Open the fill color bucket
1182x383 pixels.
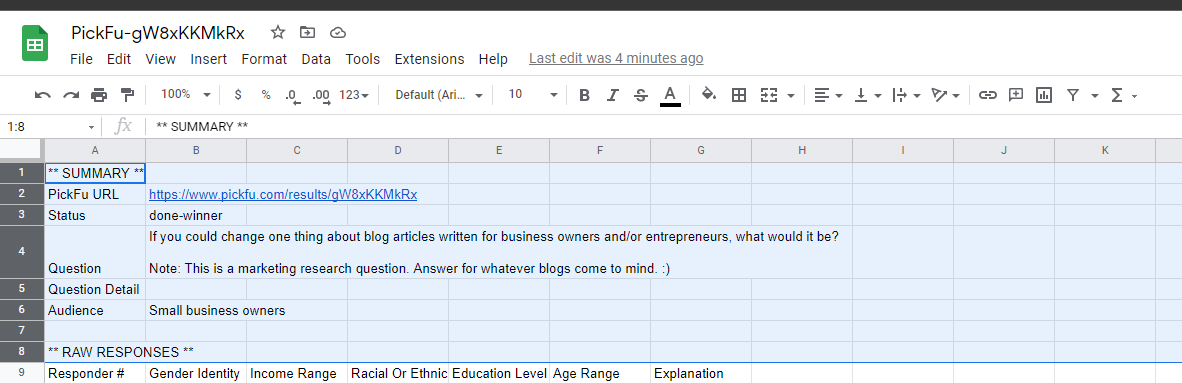click(x=709, y=95)
